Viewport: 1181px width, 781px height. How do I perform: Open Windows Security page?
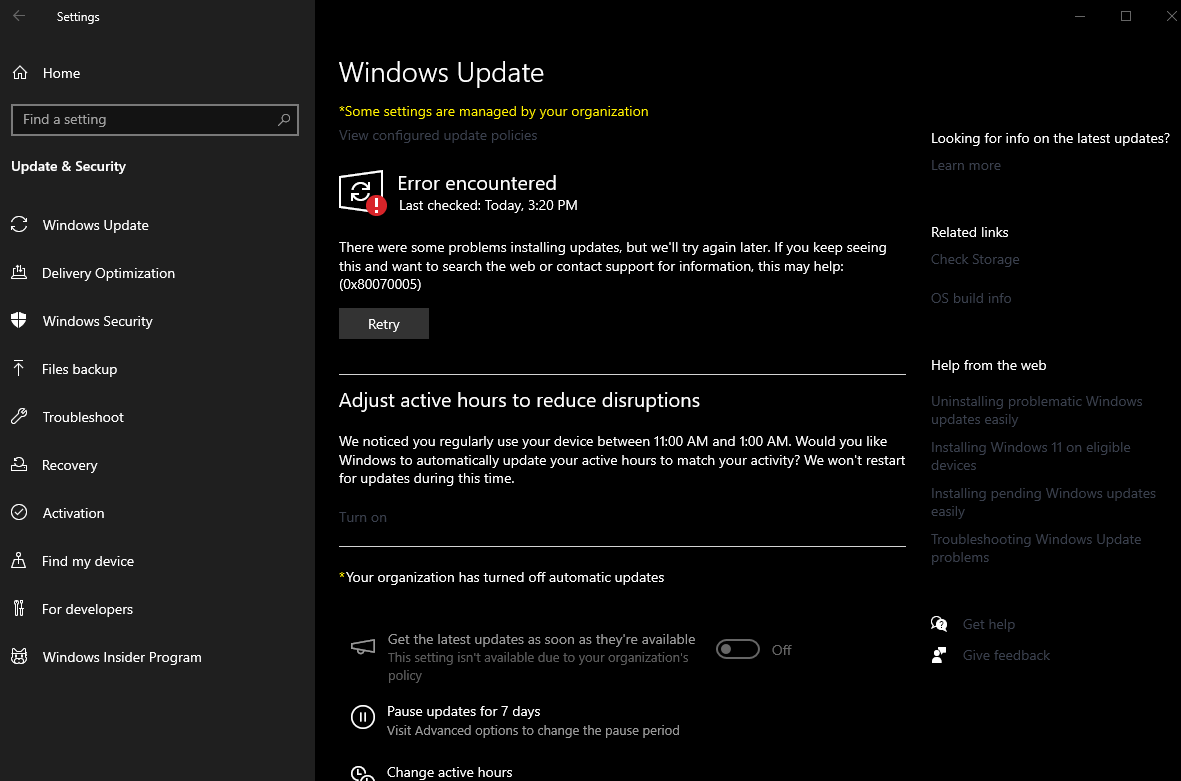pos(98,321)
